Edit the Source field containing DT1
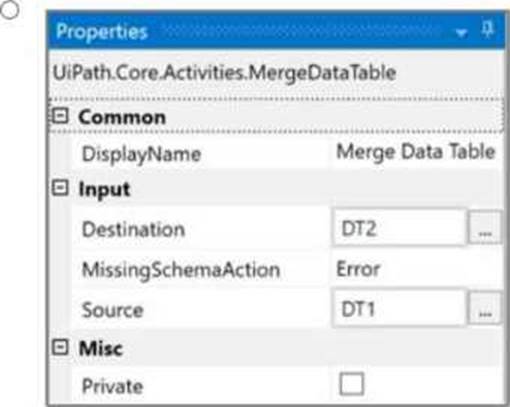 tap(399, 308)
